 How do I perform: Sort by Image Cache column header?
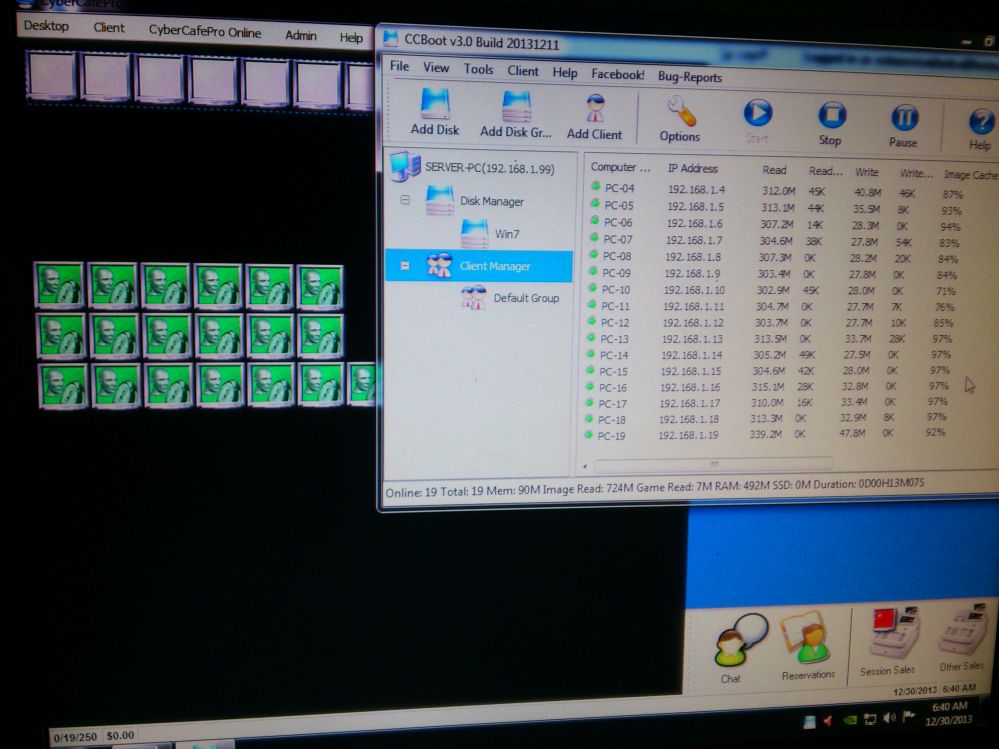pos(970,175)
